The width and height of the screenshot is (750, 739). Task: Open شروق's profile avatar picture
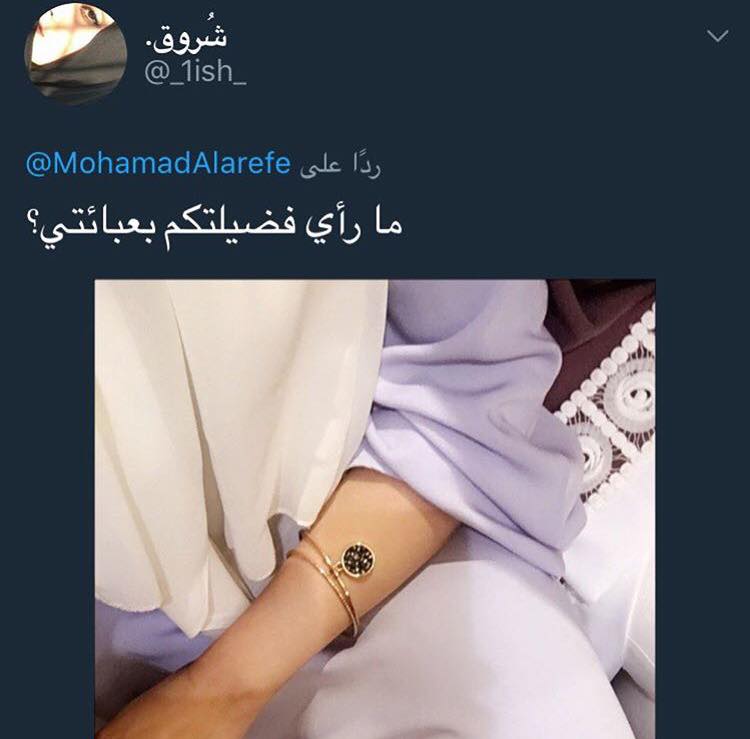point(76,53)
